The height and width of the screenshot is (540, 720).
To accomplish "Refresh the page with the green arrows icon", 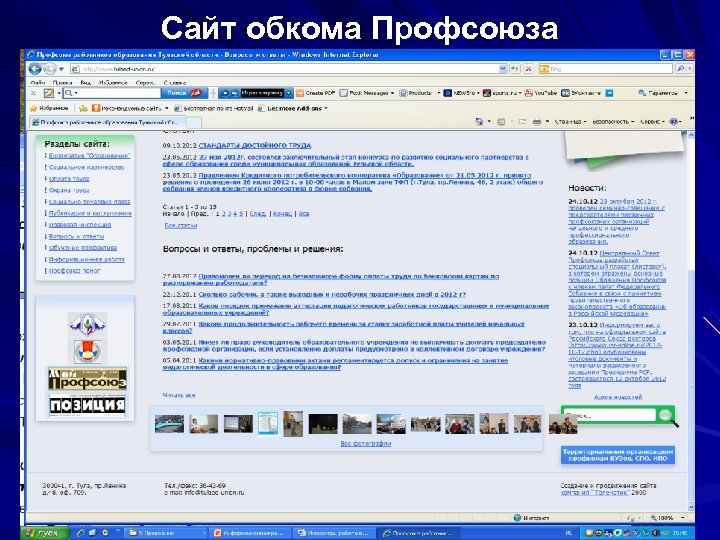I will (515, 69).
